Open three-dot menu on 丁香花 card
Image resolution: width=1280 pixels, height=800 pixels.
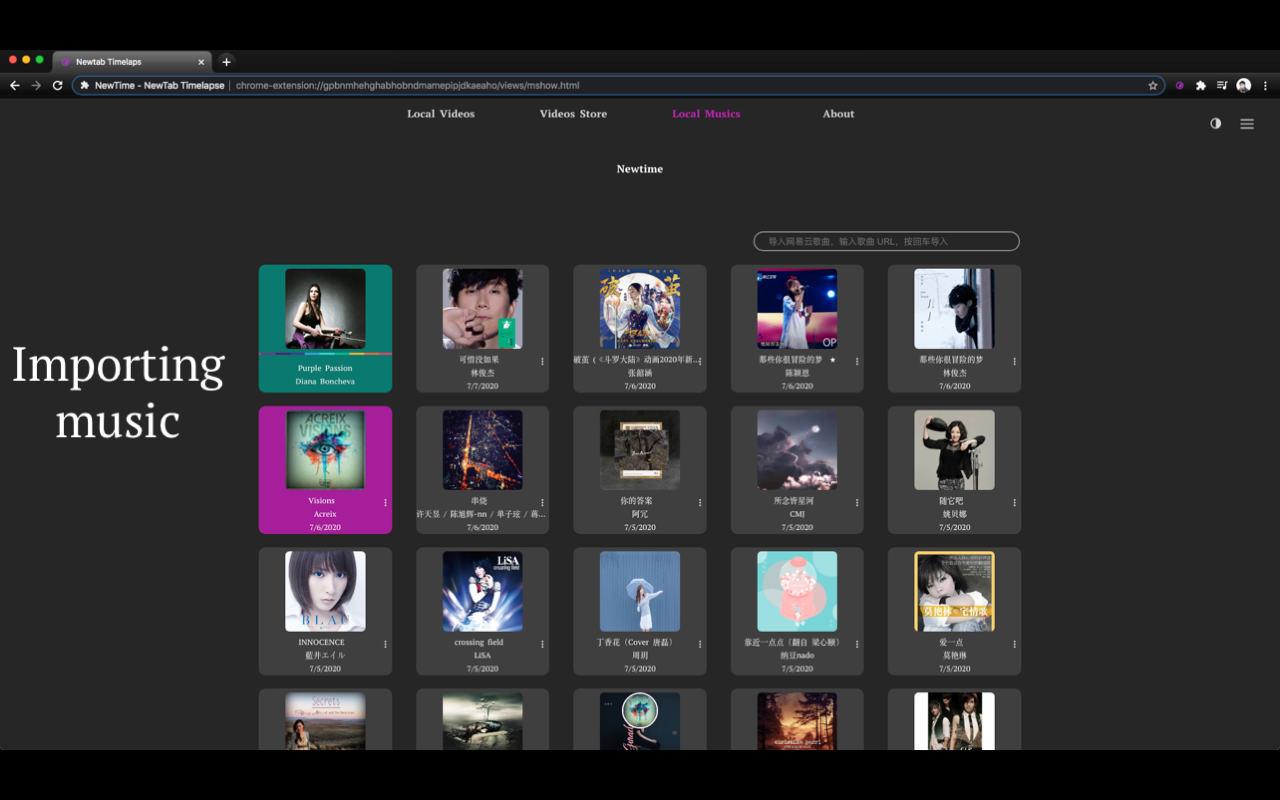click(x=700, y=644)
